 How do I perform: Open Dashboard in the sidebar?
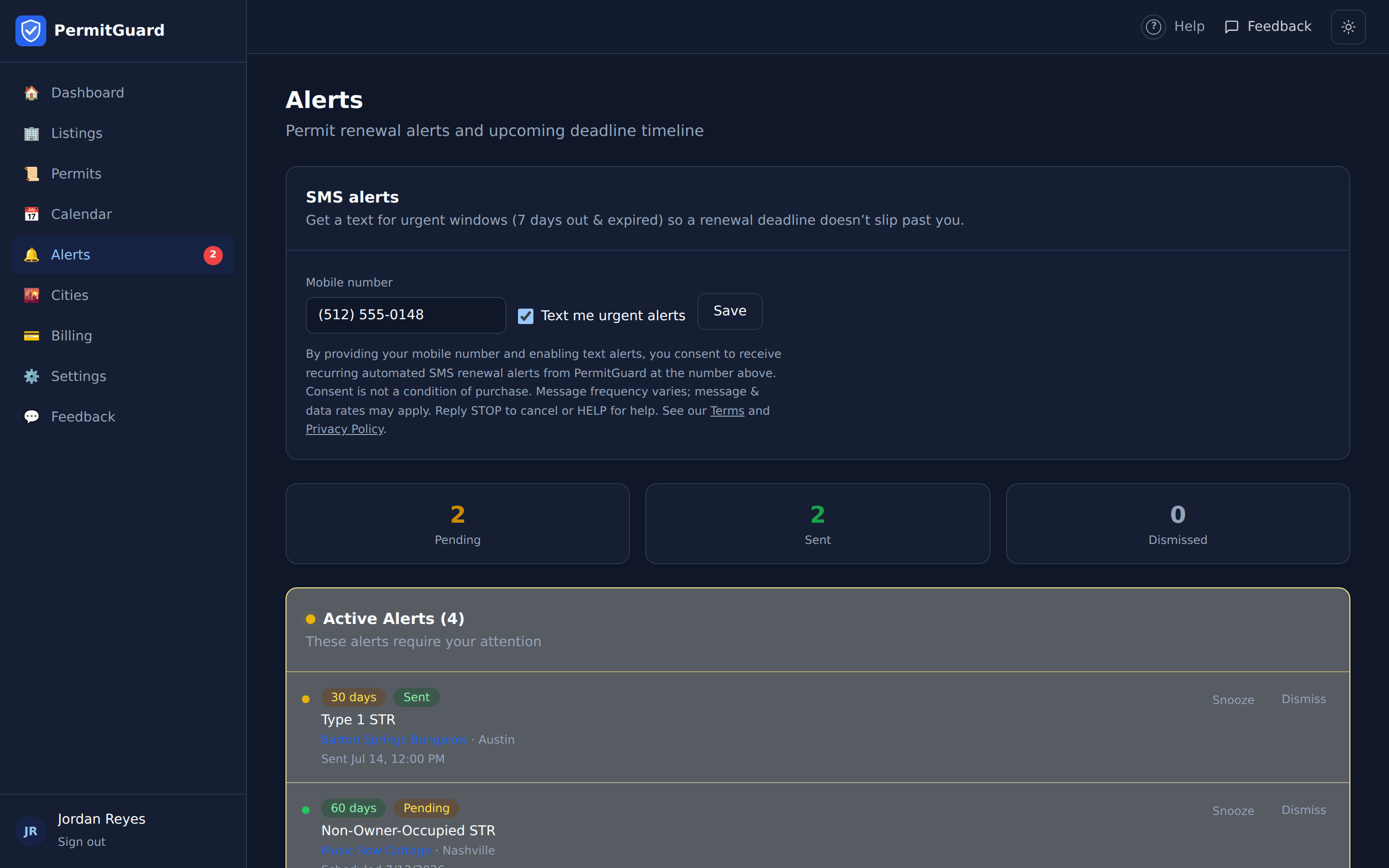123,93
